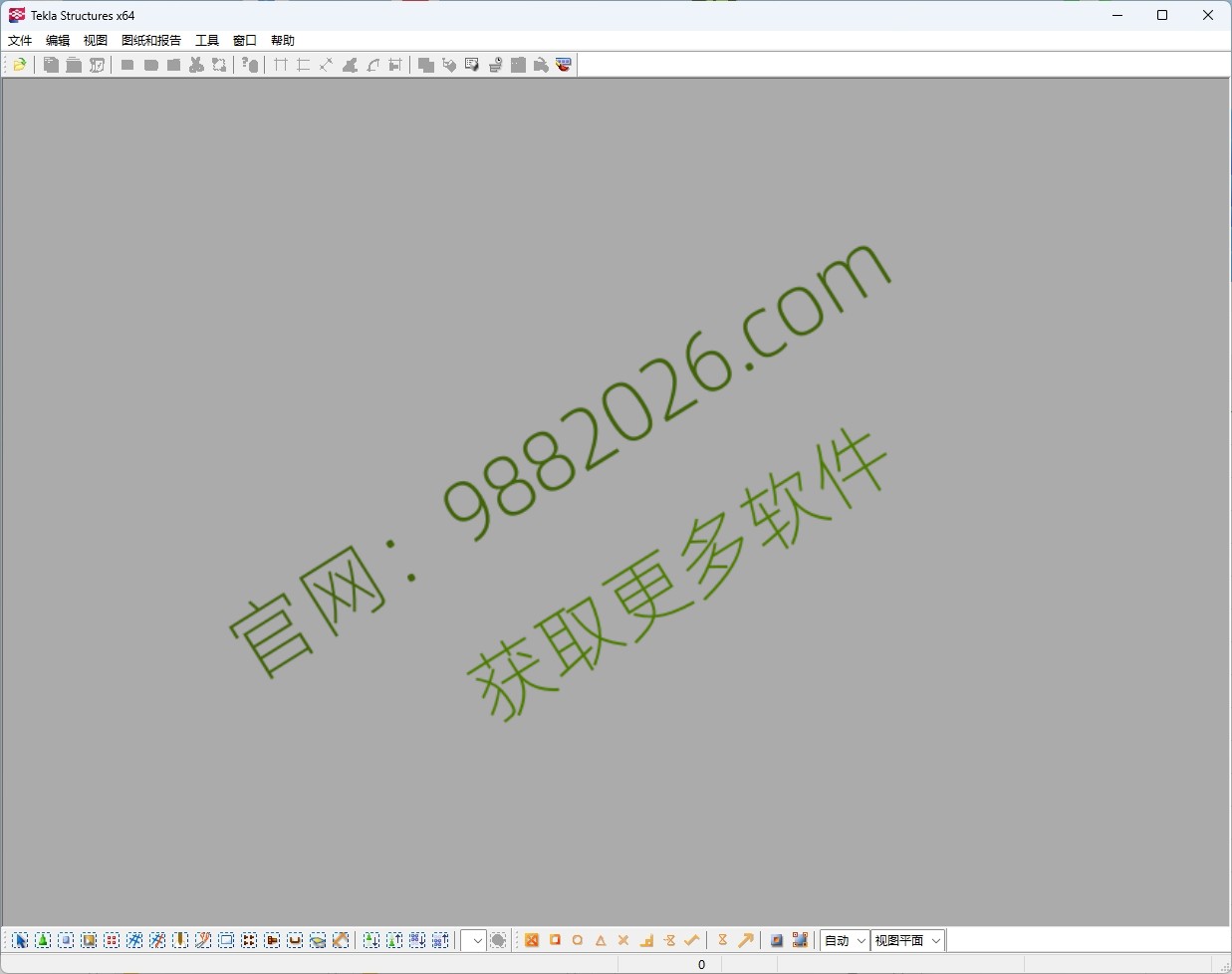
Task: Click Select assemblies icon with blue dots and down arrow
Action: coord(417,940)
